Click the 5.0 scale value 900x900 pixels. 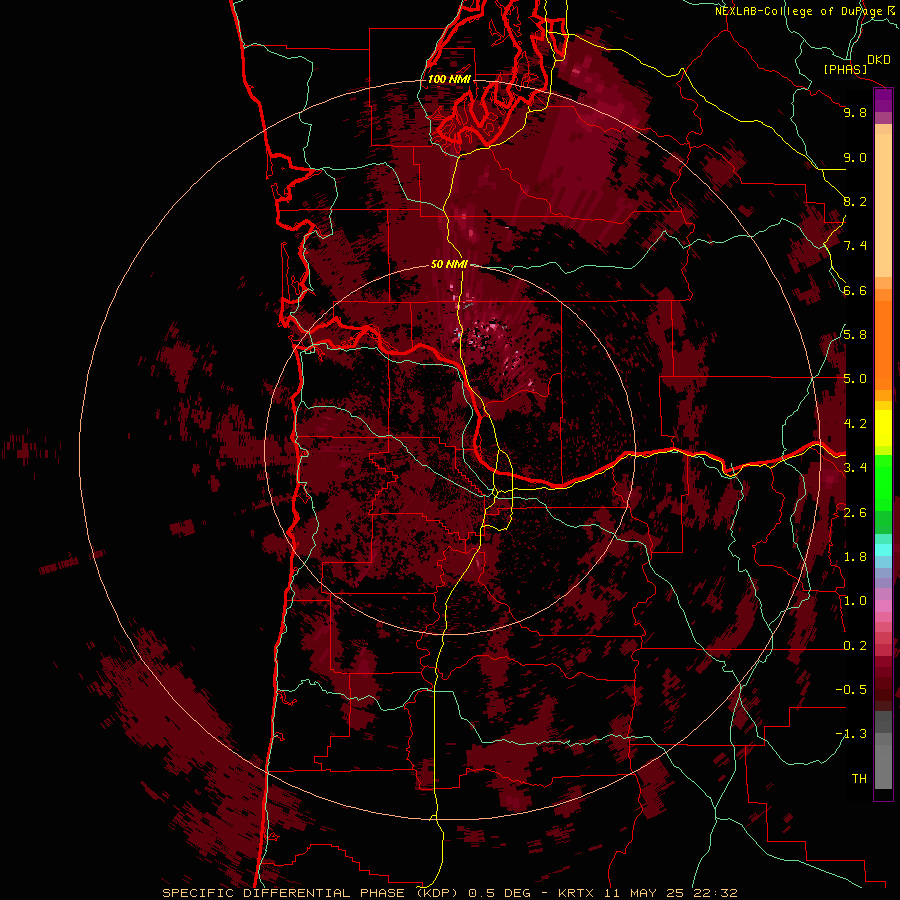click(855, 379)
